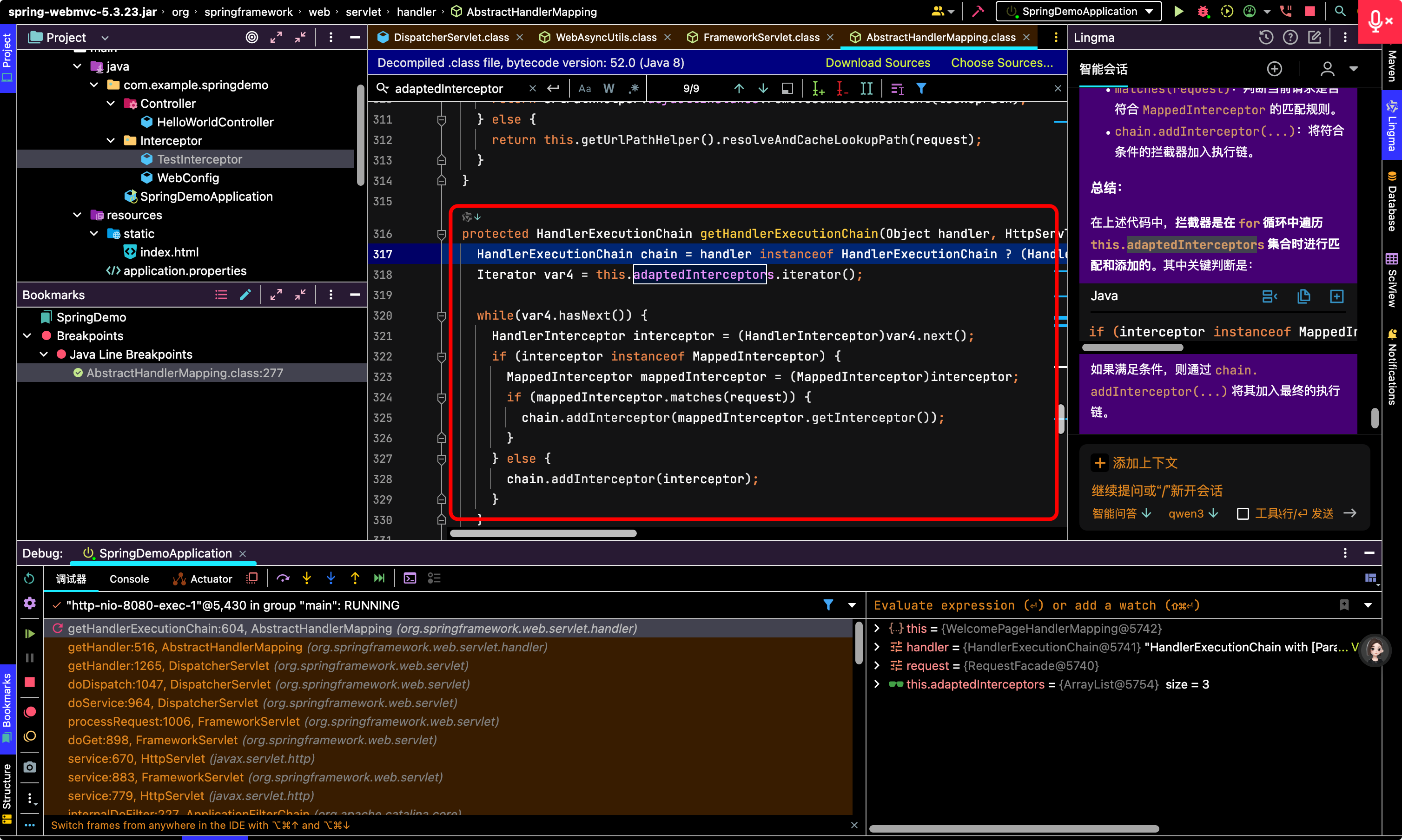Click the Choose Sources... link

1002,63
